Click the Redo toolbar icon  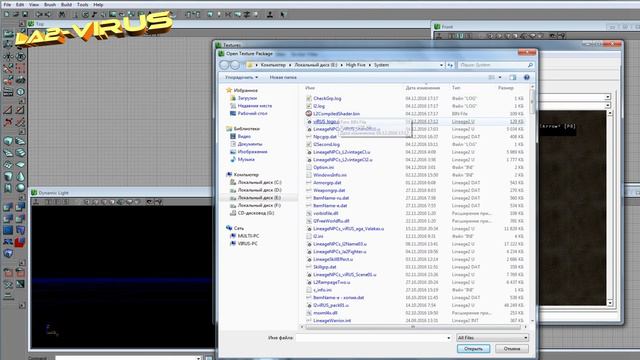(48, 14)
